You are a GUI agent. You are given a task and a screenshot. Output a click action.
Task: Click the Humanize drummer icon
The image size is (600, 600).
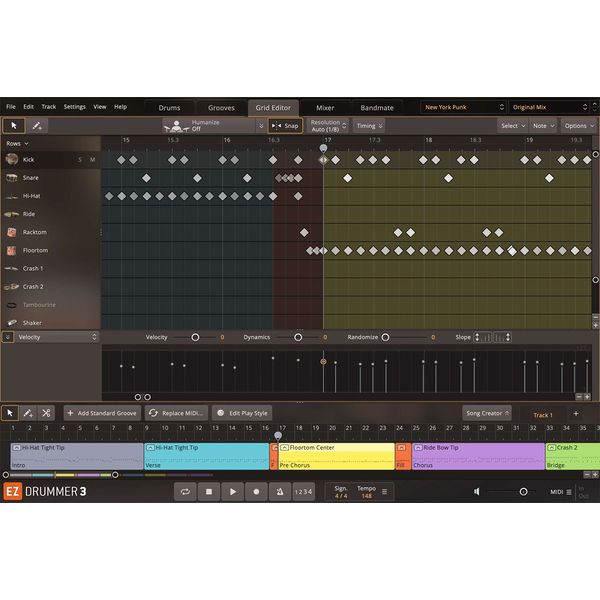176,126
